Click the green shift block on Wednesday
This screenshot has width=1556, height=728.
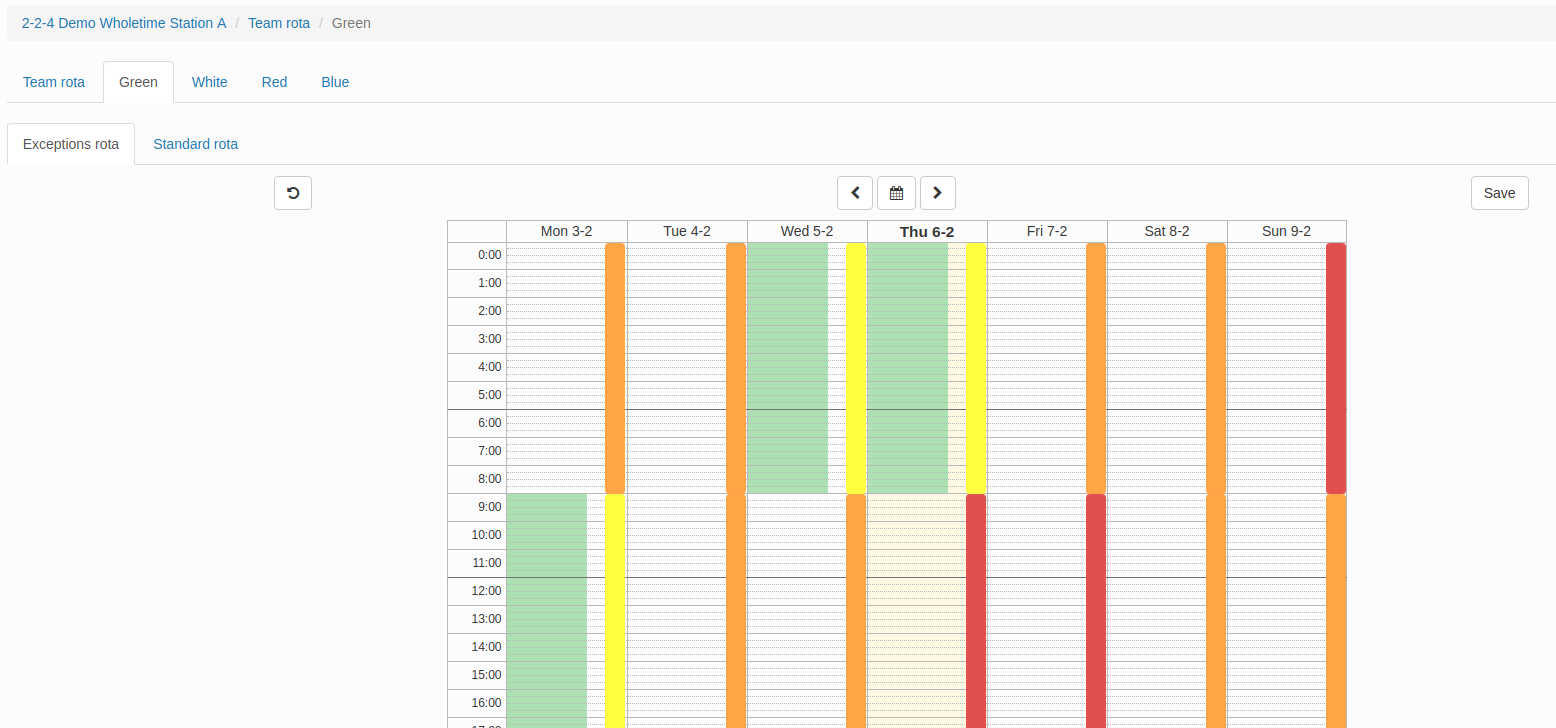point(787,367)
